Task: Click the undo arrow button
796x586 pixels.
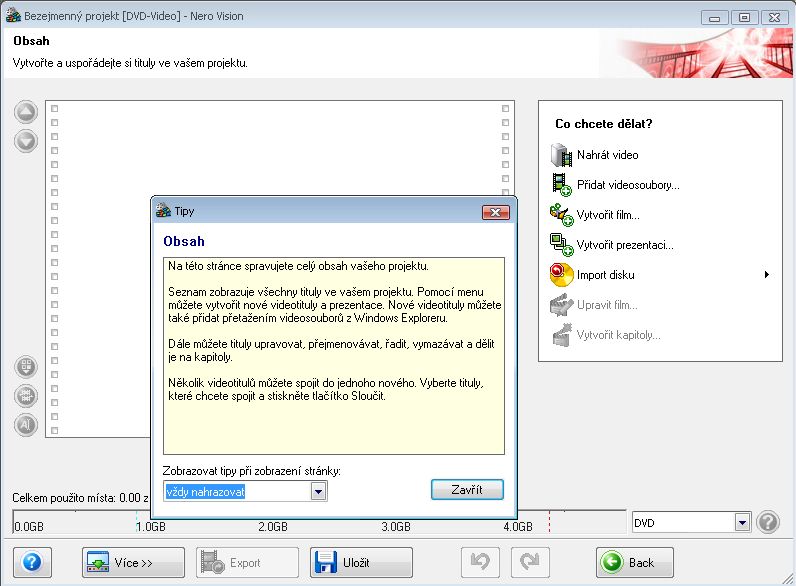Action: [480, 562]
